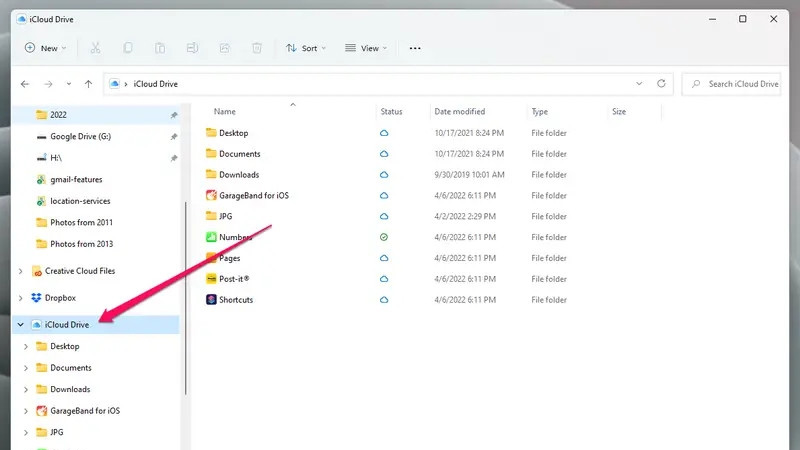Refresh the iCloud Drive listing
This screenshot has height=450, width=800.
(x=661, y=83)
